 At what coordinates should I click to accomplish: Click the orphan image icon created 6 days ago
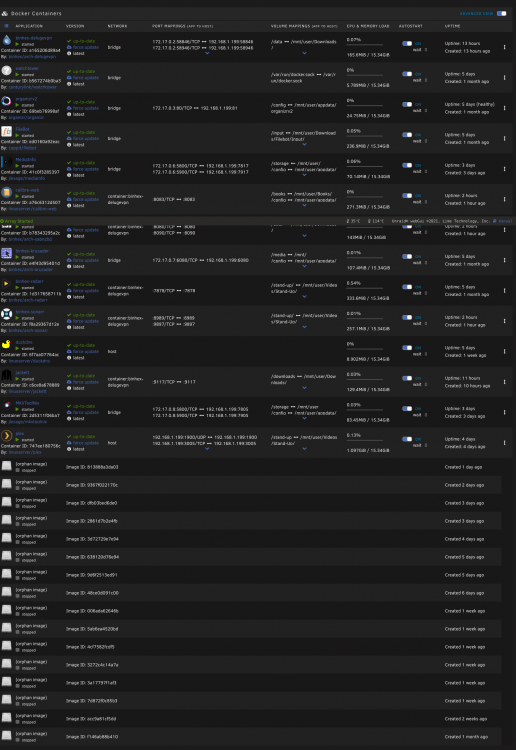click(7, 592)
